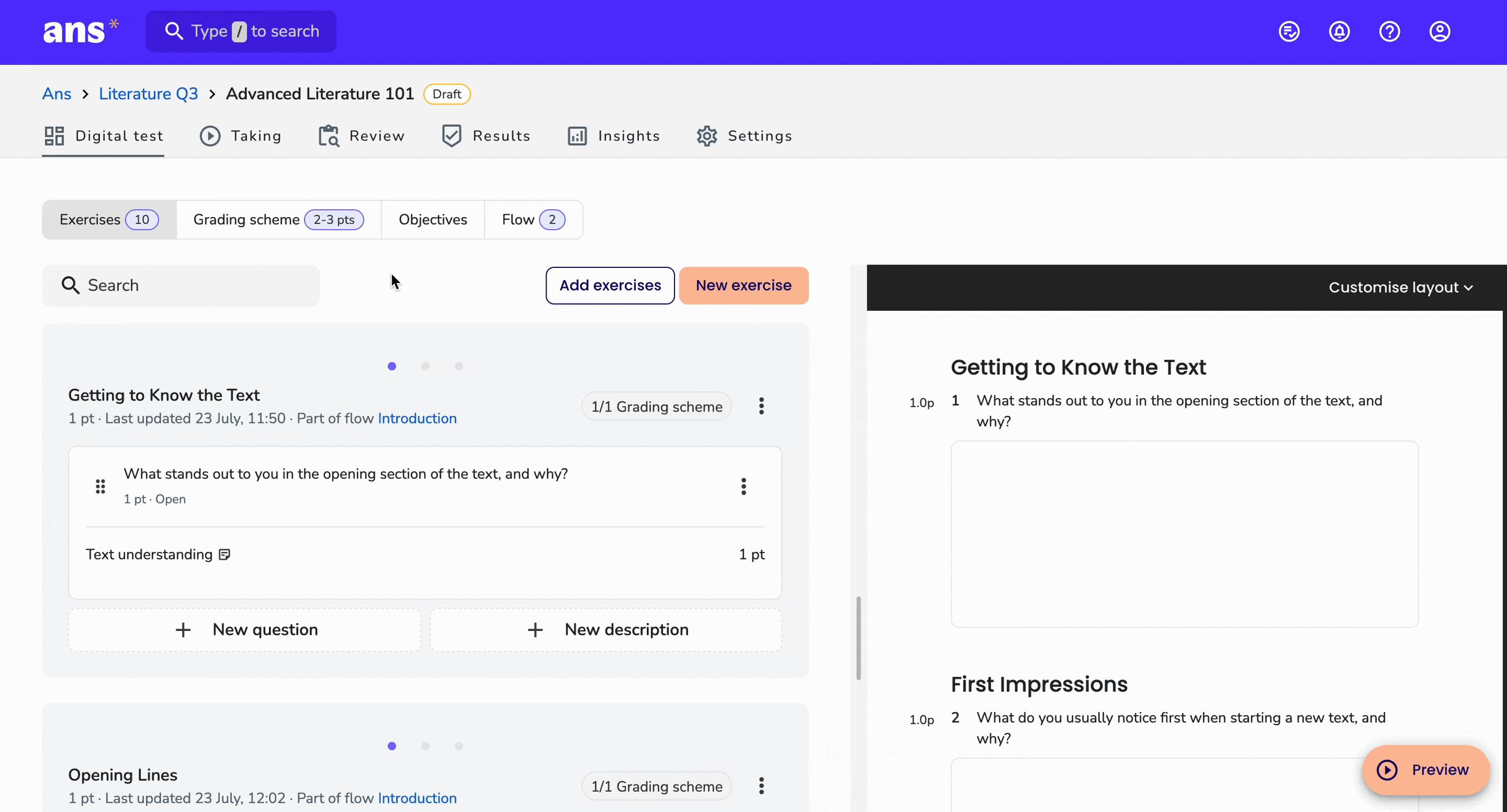The height and width of the screenshot is (812, 1507).
Task: Switch to the Results tab
Action: tap(486, 136)
